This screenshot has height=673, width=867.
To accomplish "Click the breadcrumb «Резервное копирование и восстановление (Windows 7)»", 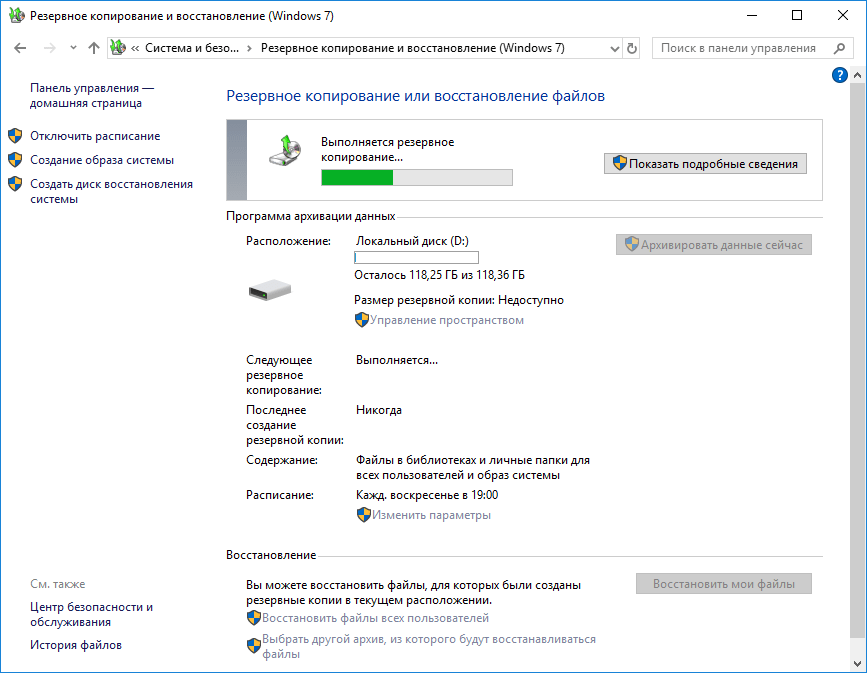I will [412, 48].
